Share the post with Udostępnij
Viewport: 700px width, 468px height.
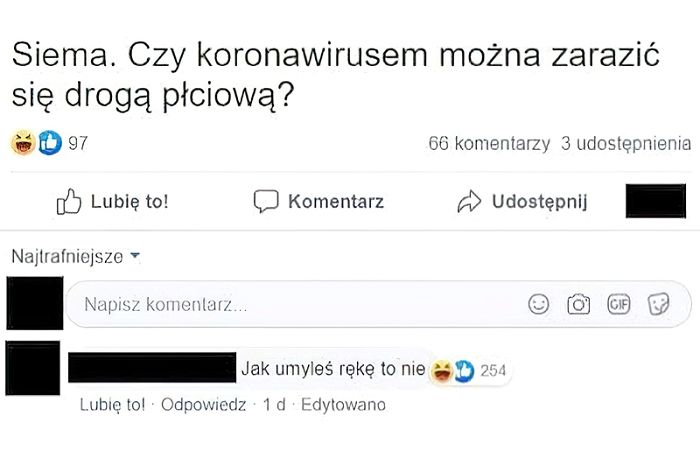[521, 201]
